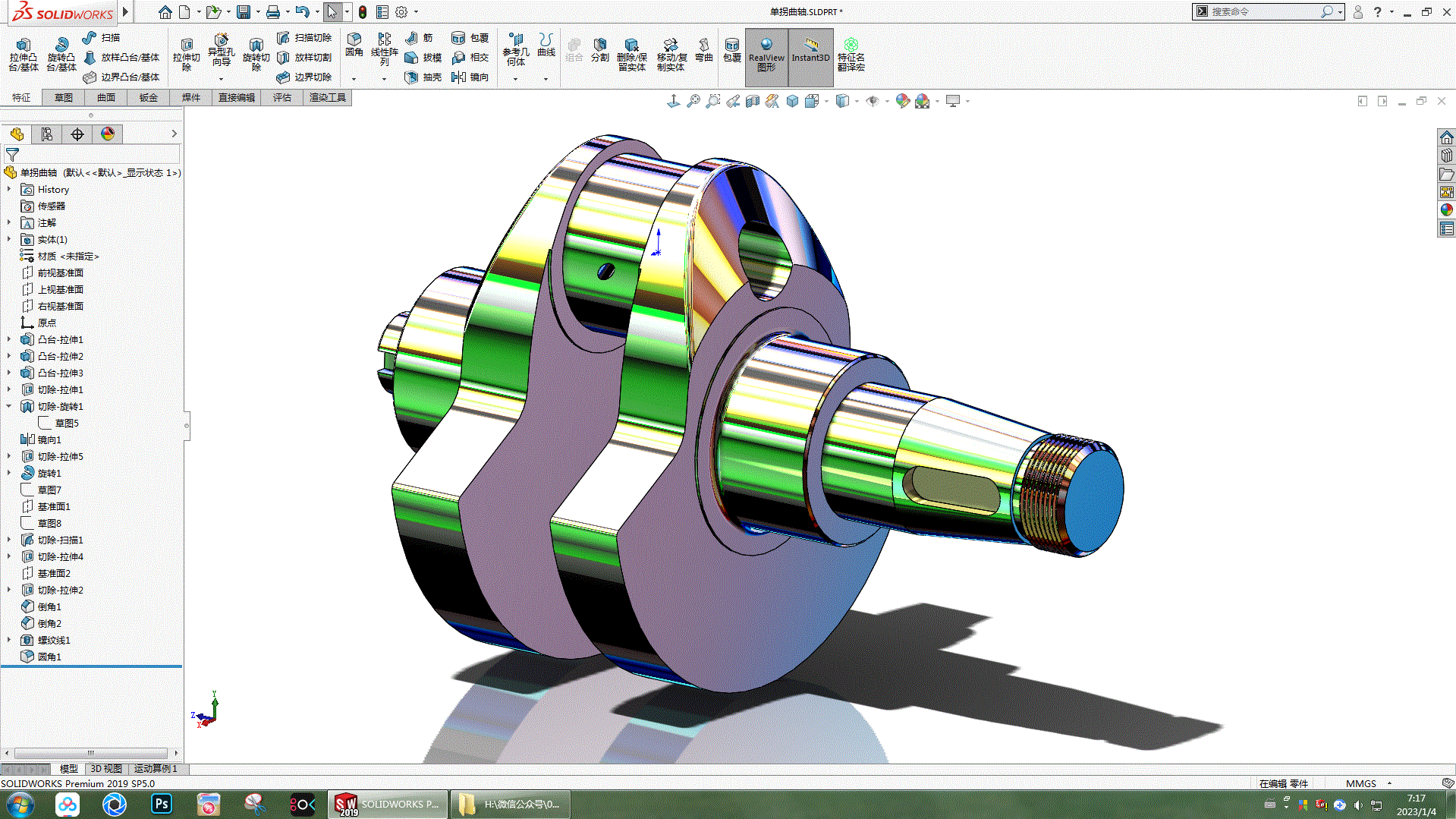This screenshot has height=819, width=1456.
Task: Open the DisplayManager tab icon
Action: (108, 134)
